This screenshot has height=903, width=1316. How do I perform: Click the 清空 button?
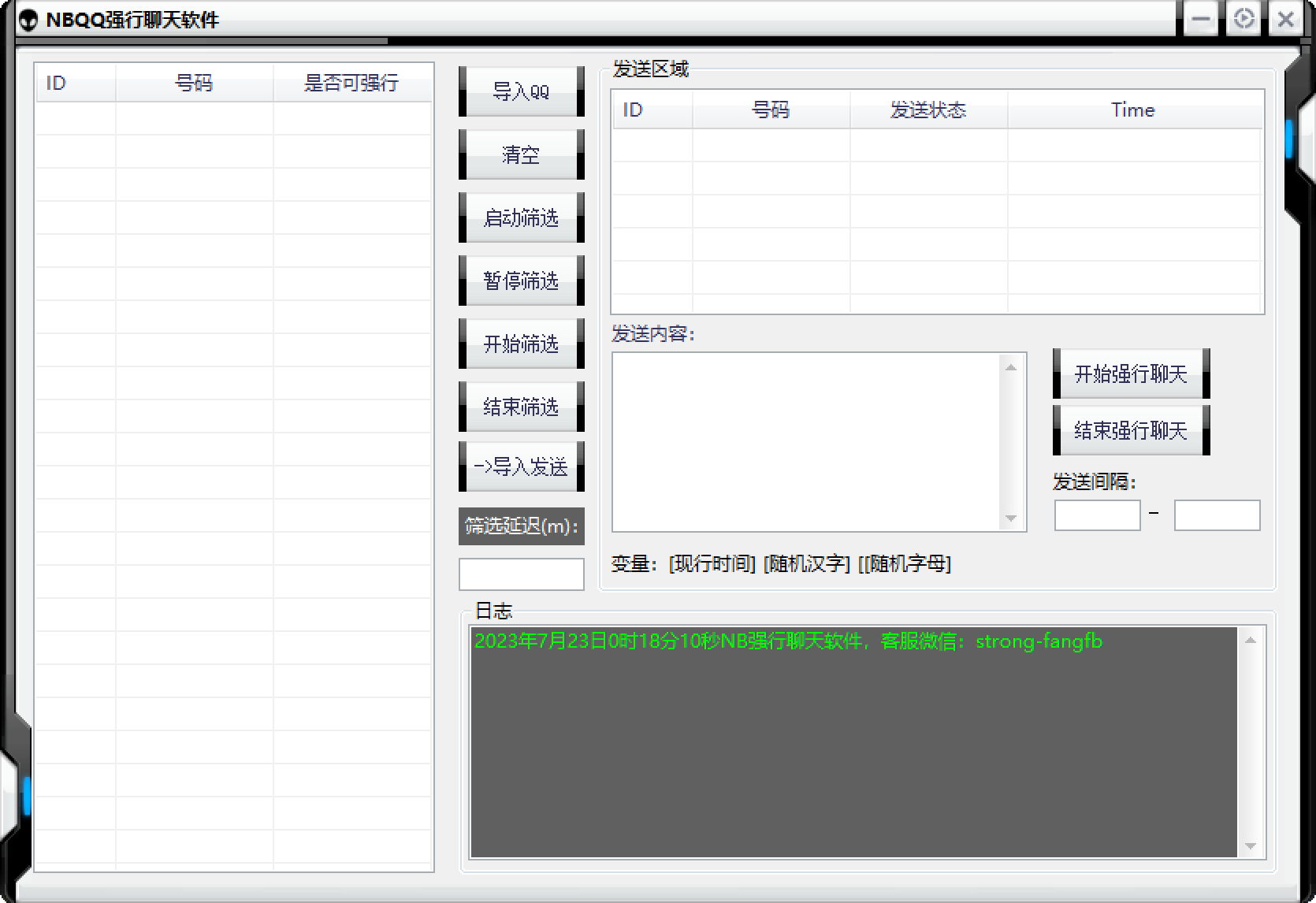[522, 154]
